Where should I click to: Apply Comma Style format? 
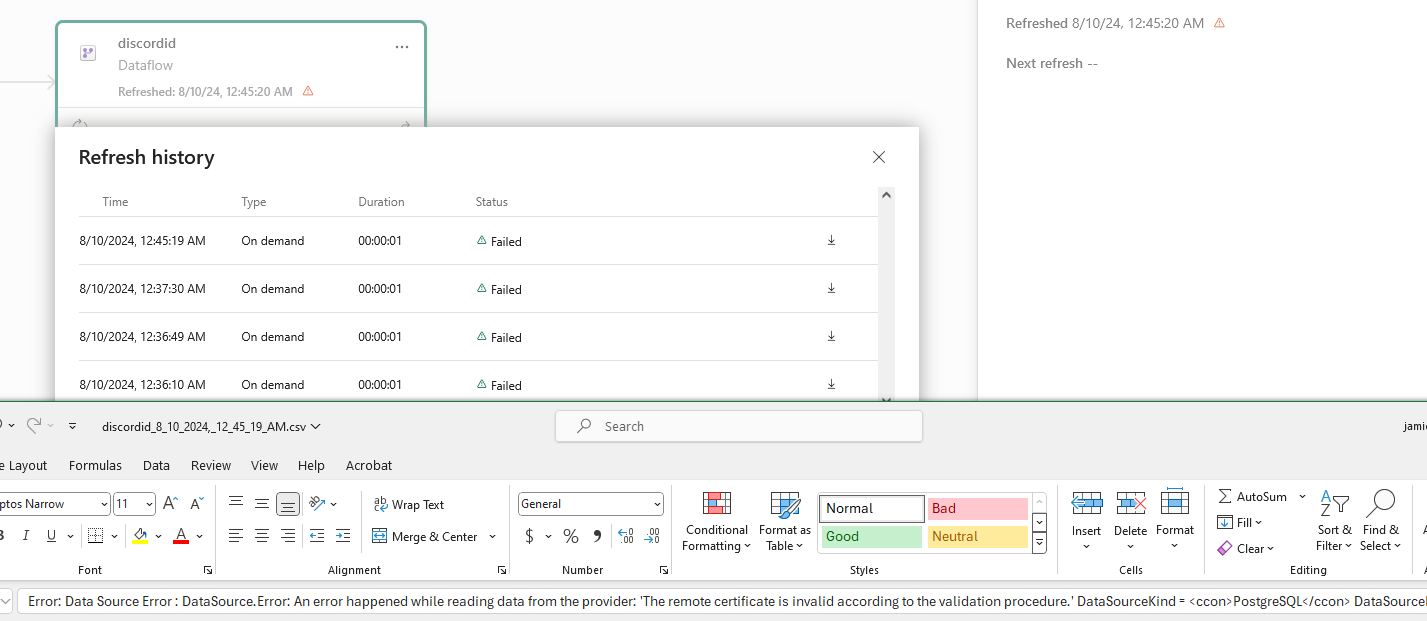[x=597, y=536]
